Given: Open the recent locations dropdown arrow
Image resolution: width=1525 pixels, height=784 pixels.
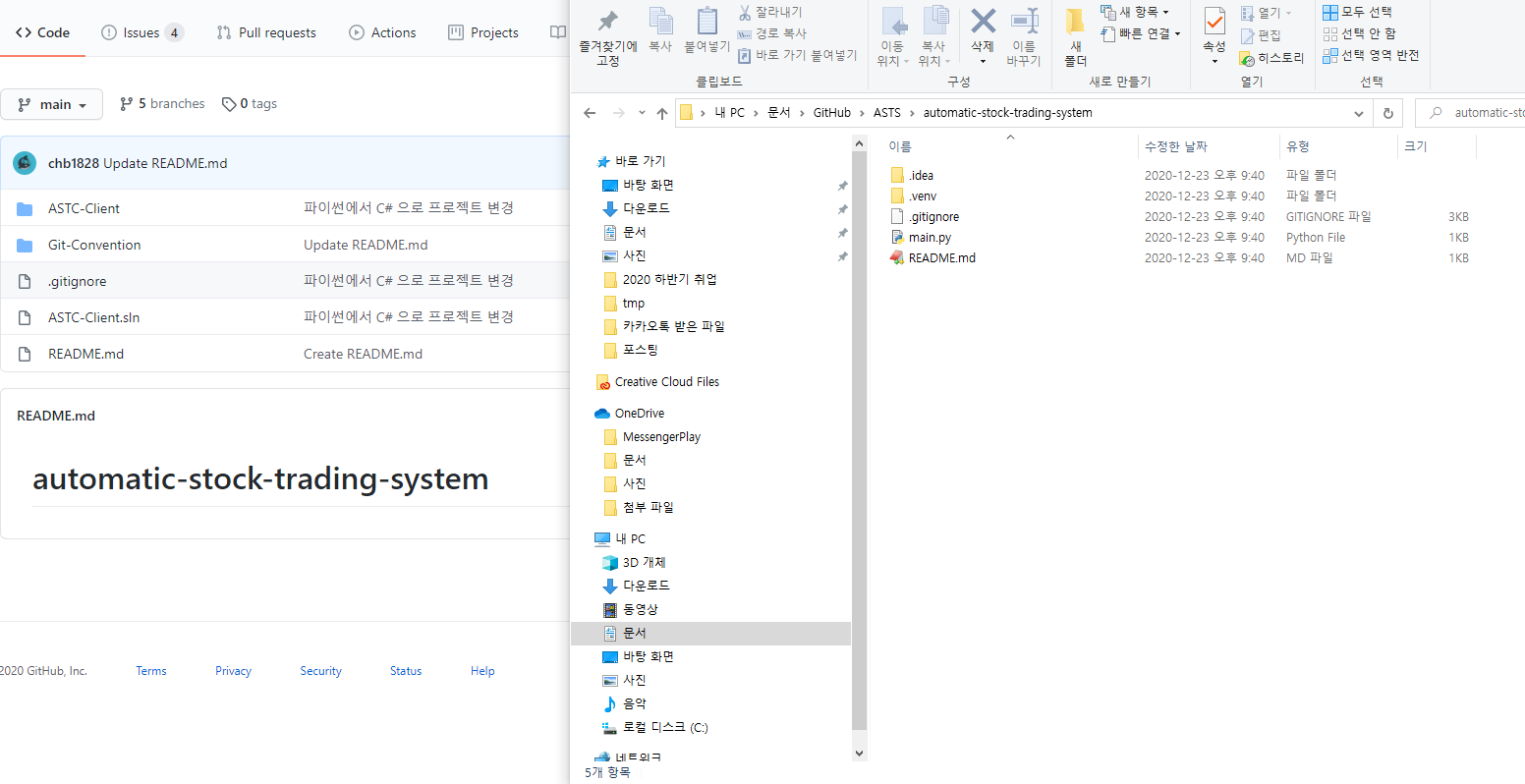Looking at the screenshot, I should point(642,113).
